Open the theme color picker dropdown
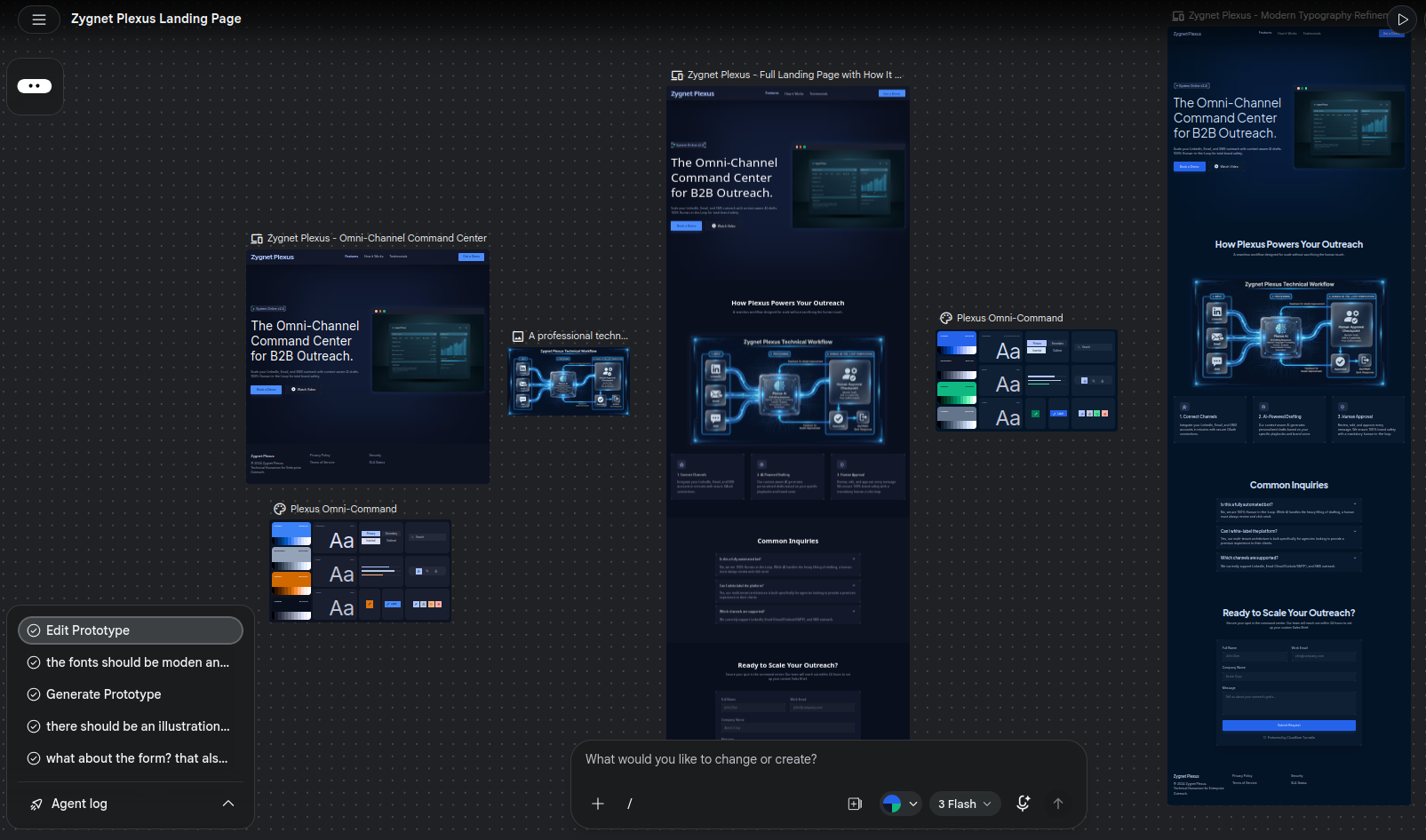The image size is (1426, 840). click(900, 804)
